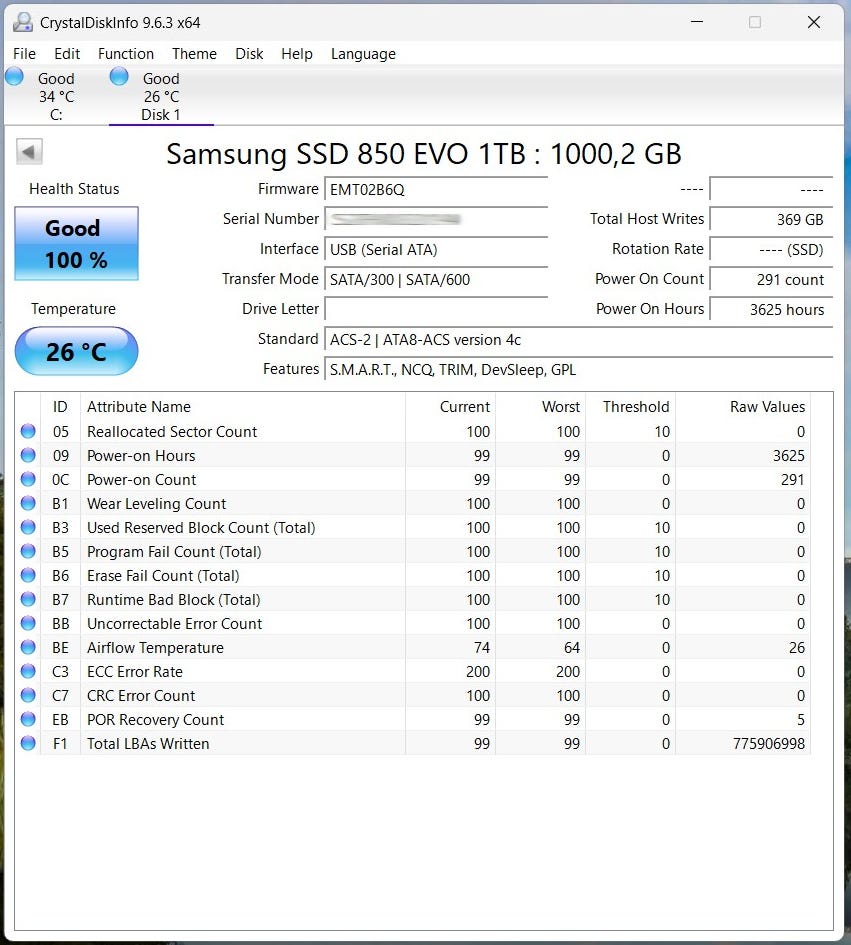Screen dimensions: 851x945
Task: Click the Health Status label
Action: [x=74, y=189]
